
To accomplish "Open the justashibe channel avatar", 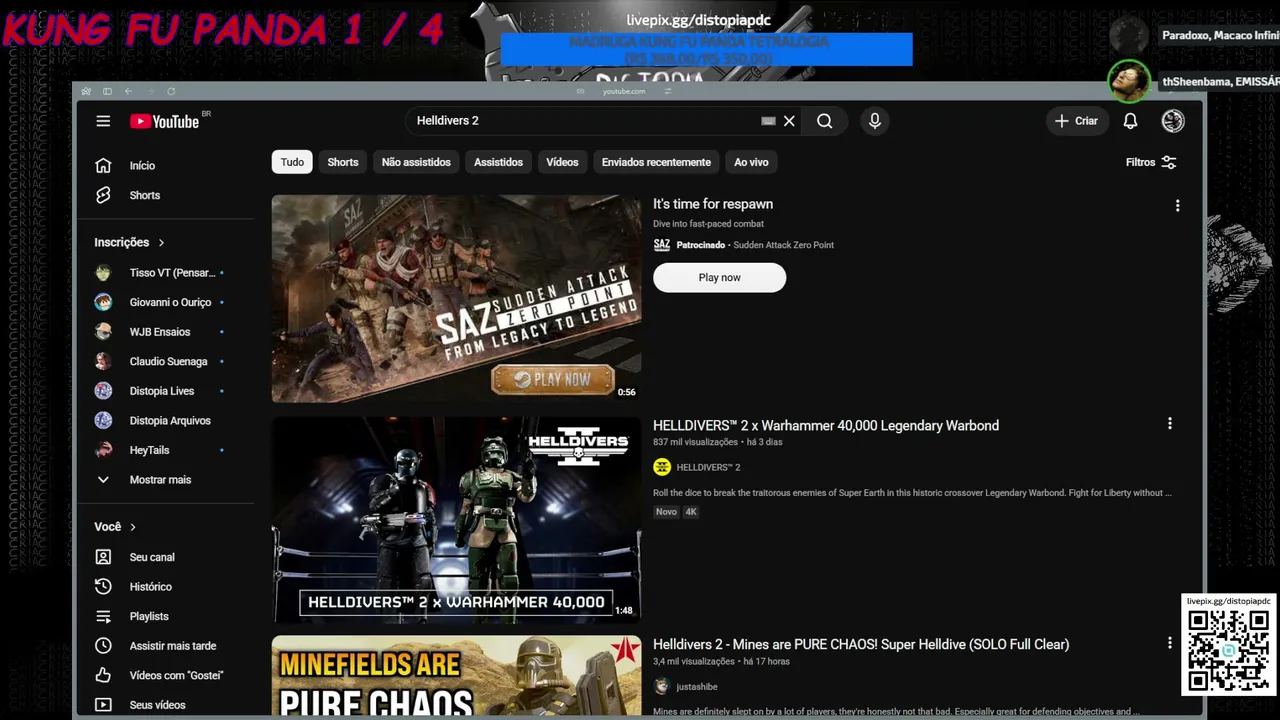I will (x=661, y=687).
